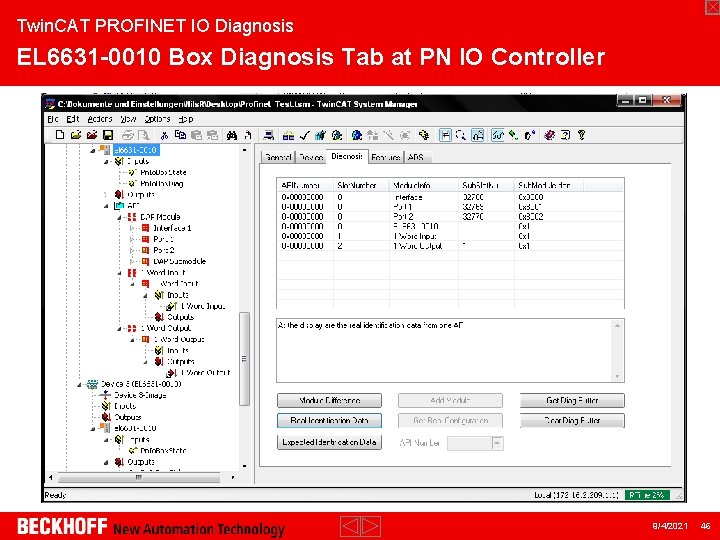Click the Module Difference button
Image resolution: width=720 pixels, height=540 pixels.
pos(329,400)
